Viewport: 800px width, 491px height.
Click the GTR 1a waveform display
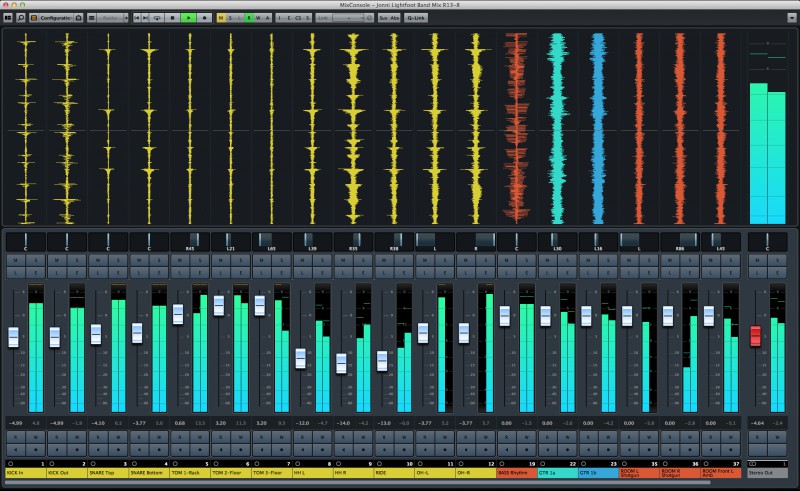(557, 129)
